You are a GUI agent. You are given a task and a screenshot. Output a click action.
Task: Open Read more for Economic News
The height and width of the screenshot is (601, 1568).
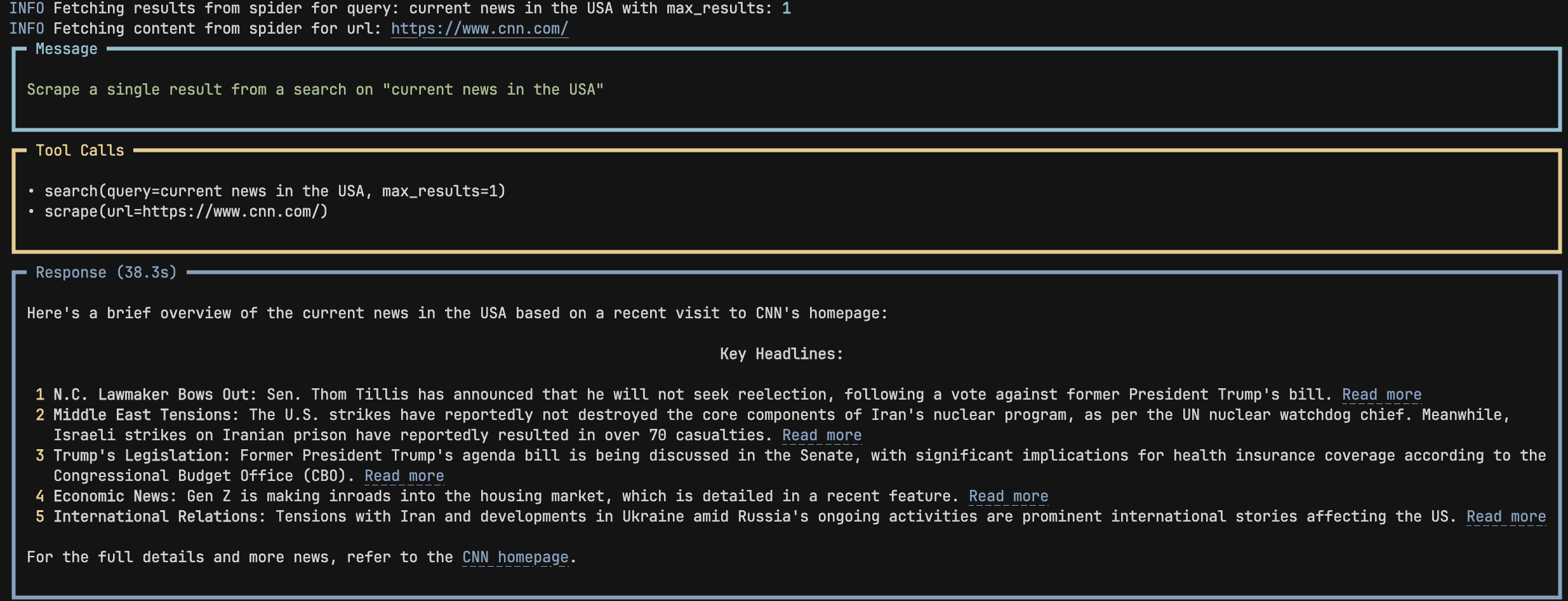pos(1008,496)
